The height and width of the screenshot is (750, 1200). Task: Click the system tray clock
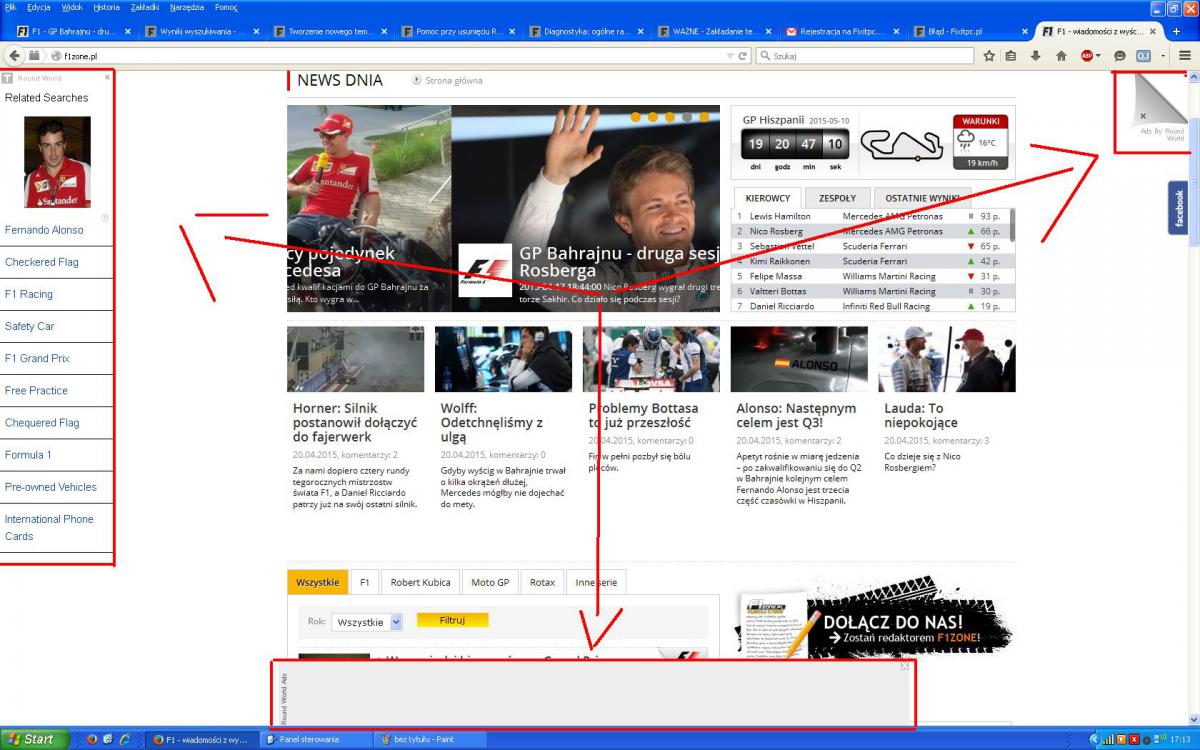tap(1181, 739)
